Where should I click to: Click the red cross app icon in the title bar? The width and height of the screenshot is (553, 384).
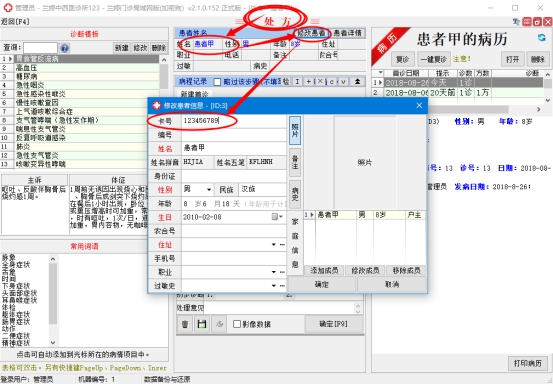pos(7,7)
